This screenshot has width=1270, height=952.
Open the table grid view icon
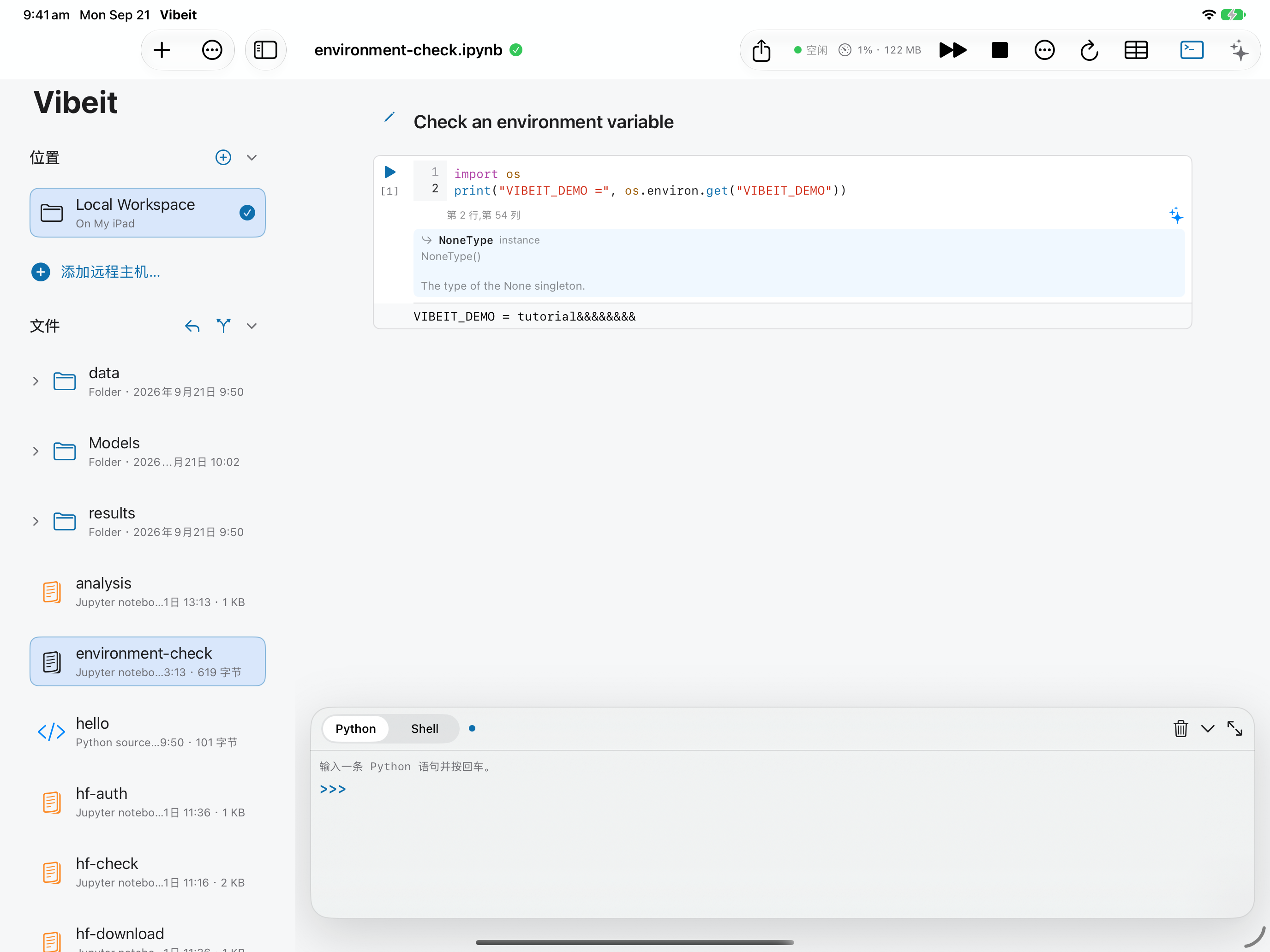(x=1136, y=50)
